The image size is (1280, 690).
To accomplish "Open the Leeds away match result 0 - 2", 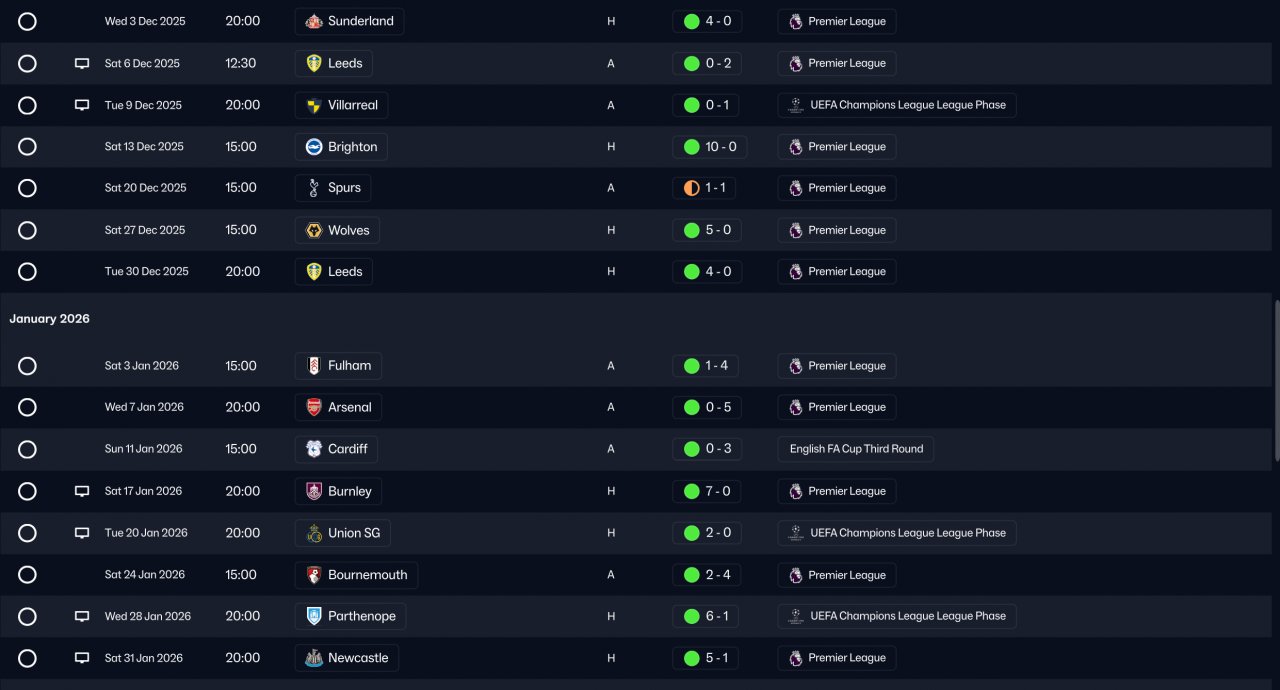I will pyautogui.click(x=708, y=63).
